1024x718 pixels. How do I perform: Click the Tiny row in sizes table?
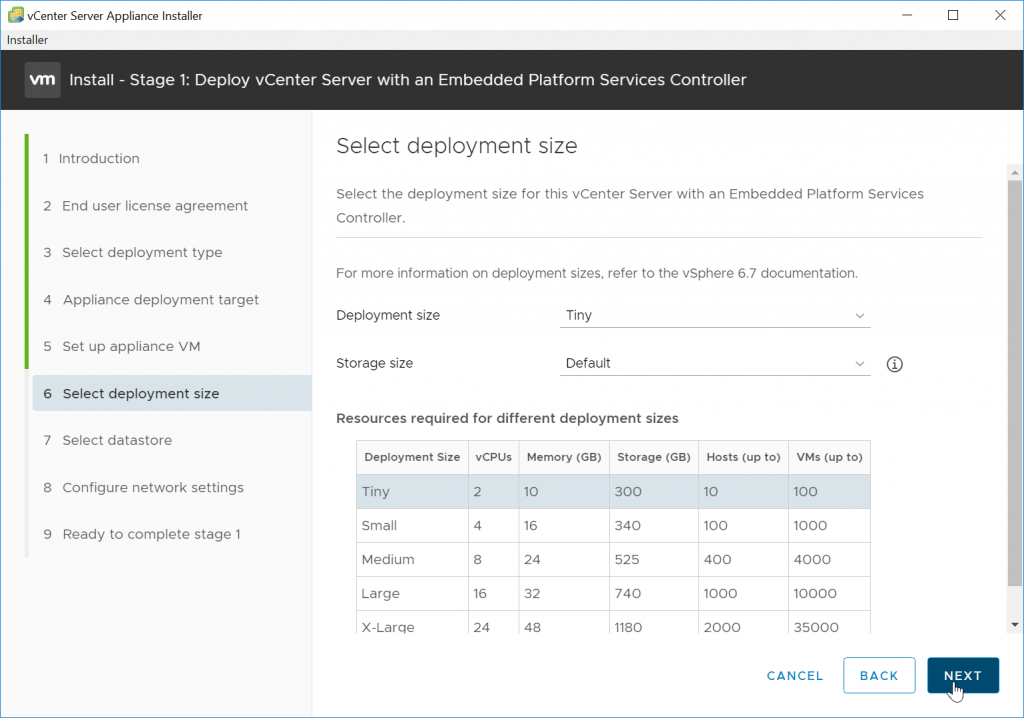pos(613,491)
